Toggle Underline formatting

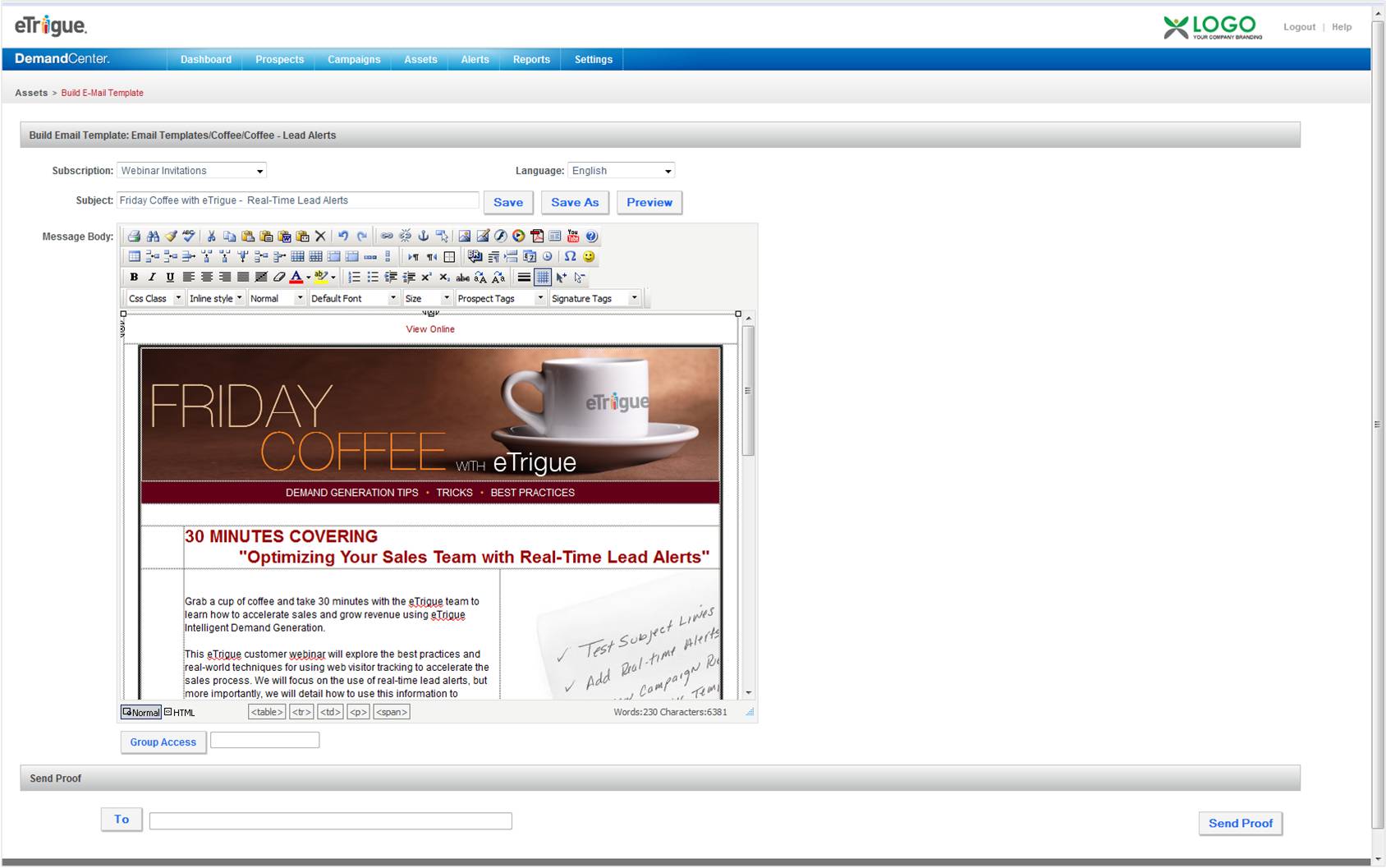point(170,278)
